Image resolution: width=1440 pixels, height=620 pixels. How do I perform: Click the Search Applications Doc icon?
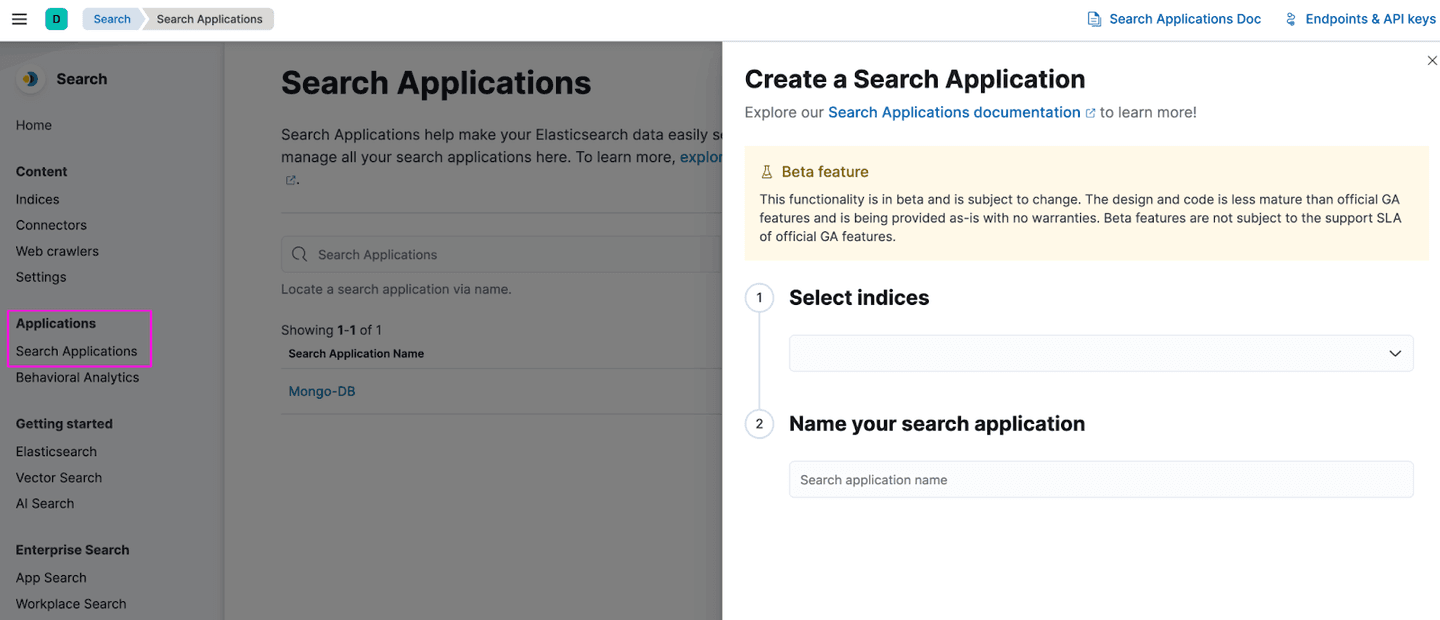(x=1094, y=19)
